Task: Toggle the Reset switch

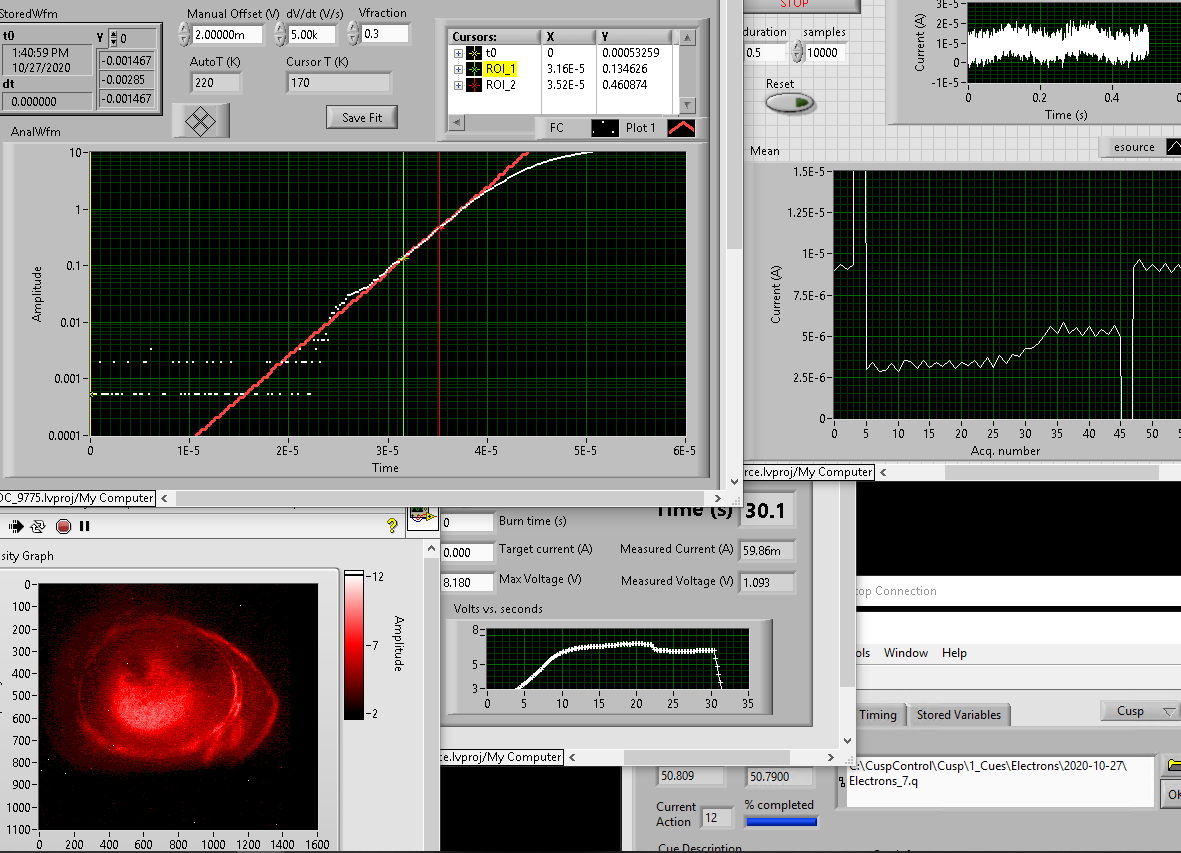Action: point(790,102)
